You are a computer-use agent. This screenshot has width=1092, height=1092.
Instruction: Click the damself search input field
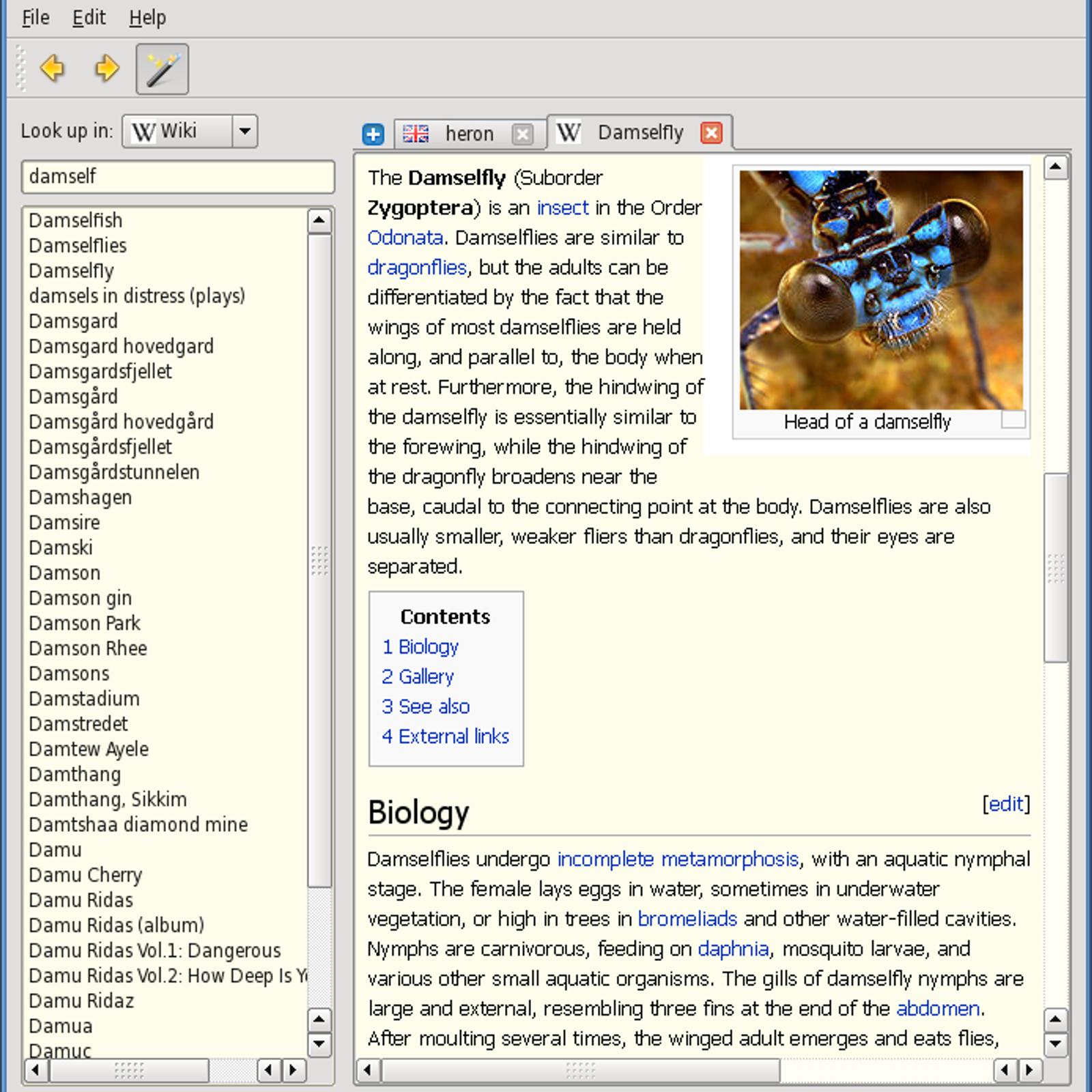pos(178,177)
